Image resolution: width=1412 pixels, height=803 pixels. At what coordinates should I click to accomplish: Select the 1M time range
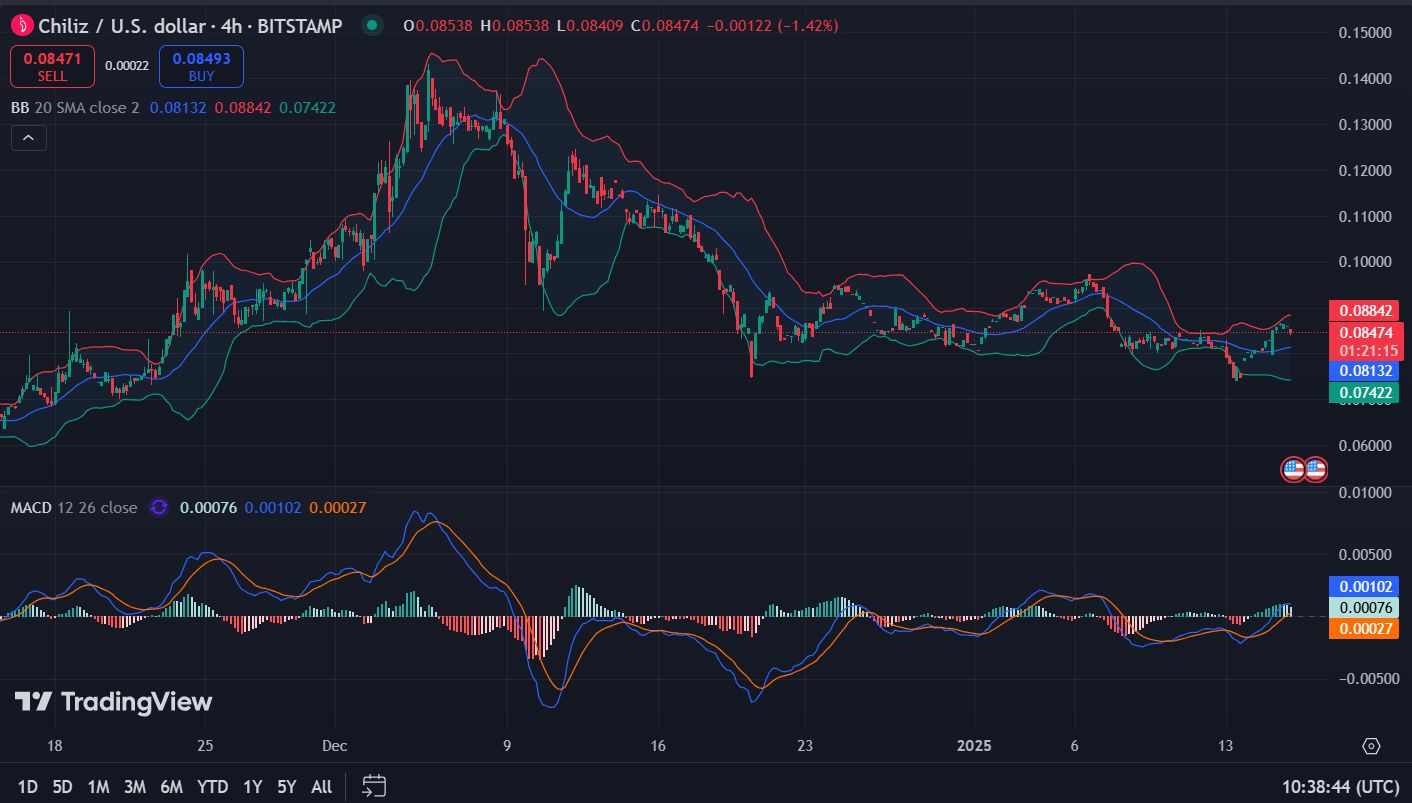click(x=98, y=787)
